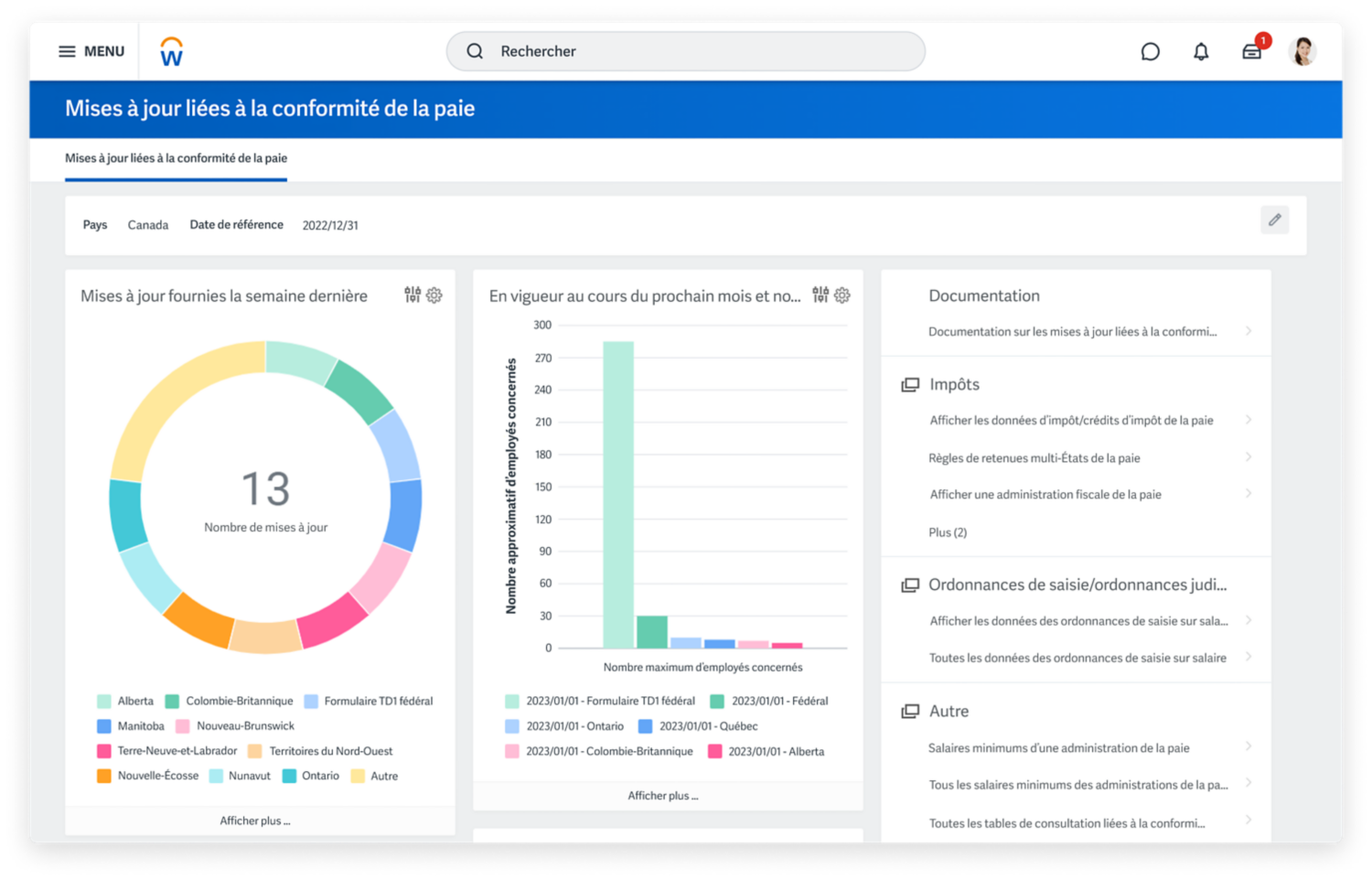Click the 'Nouveau-Brunswick' legend label
1372x880 pixels.
click(245, 726)
